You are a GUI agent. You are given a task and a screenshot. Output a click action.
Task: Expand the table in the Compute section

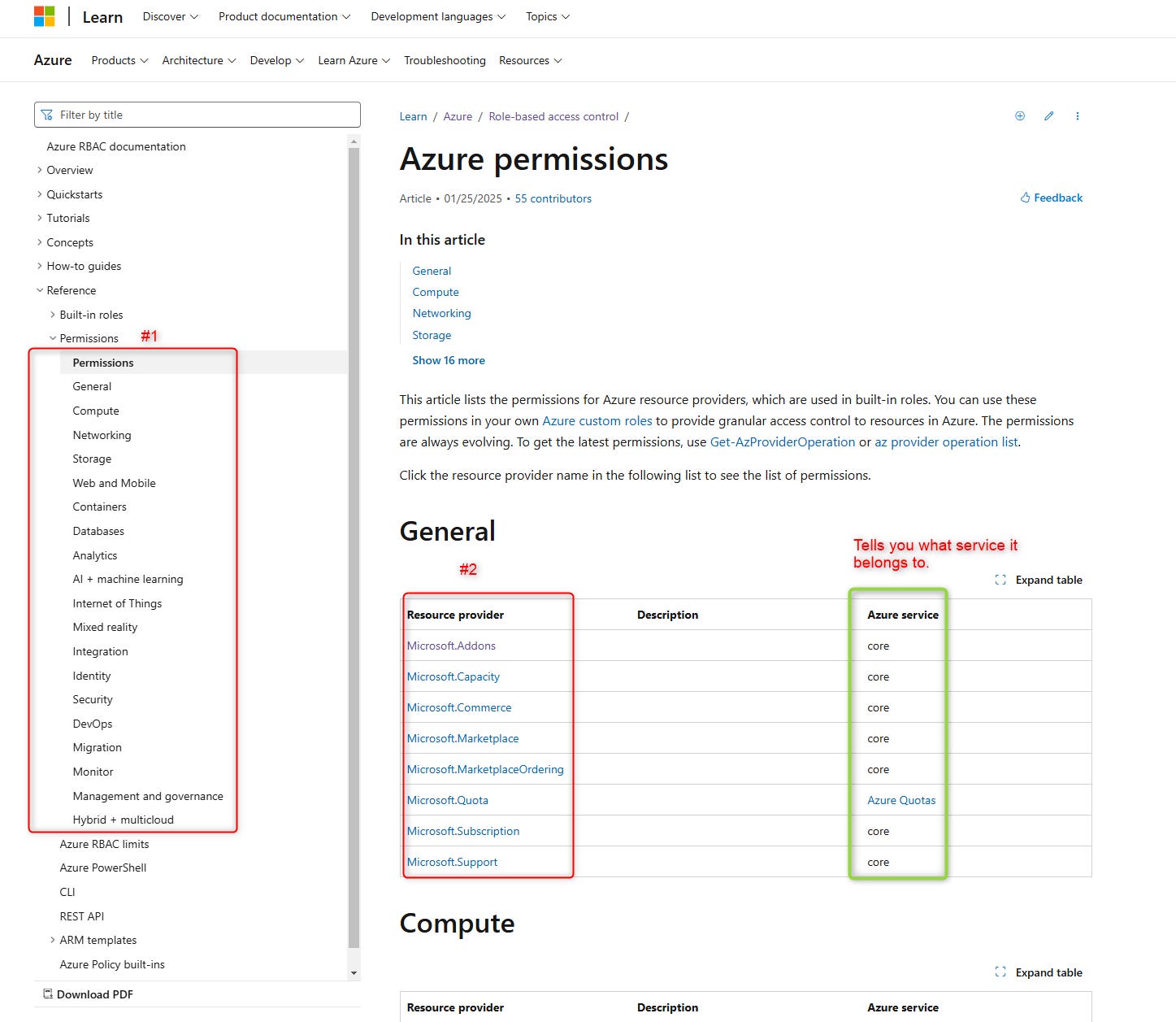tap(1039, 972)
